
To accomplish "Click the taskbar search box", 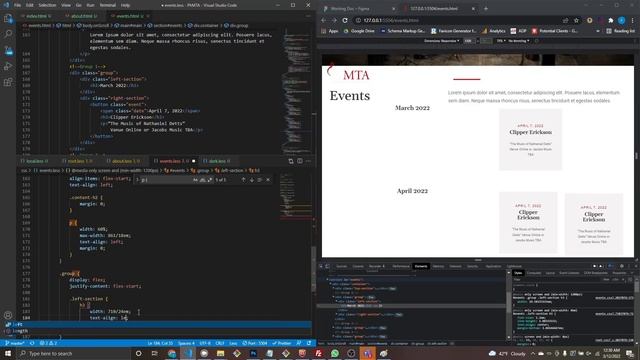I will click(74, 353).
